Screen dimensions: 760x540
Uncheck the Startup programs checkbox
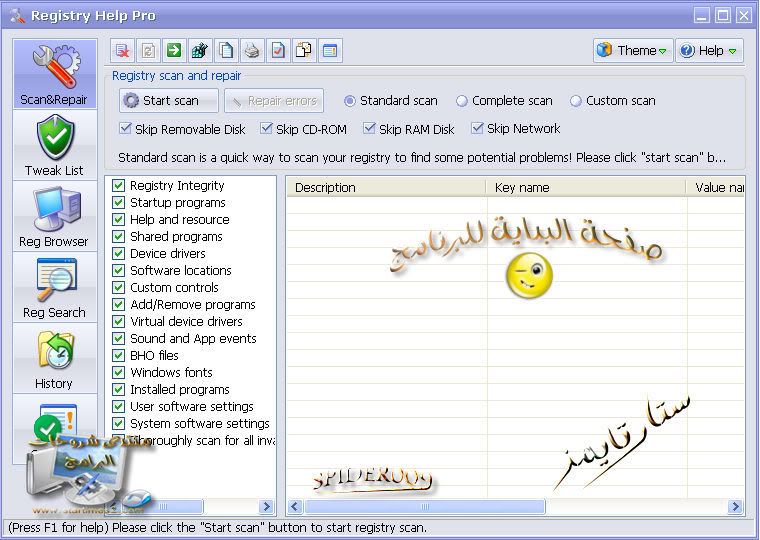pyautogui.click(x=118, y=203)
